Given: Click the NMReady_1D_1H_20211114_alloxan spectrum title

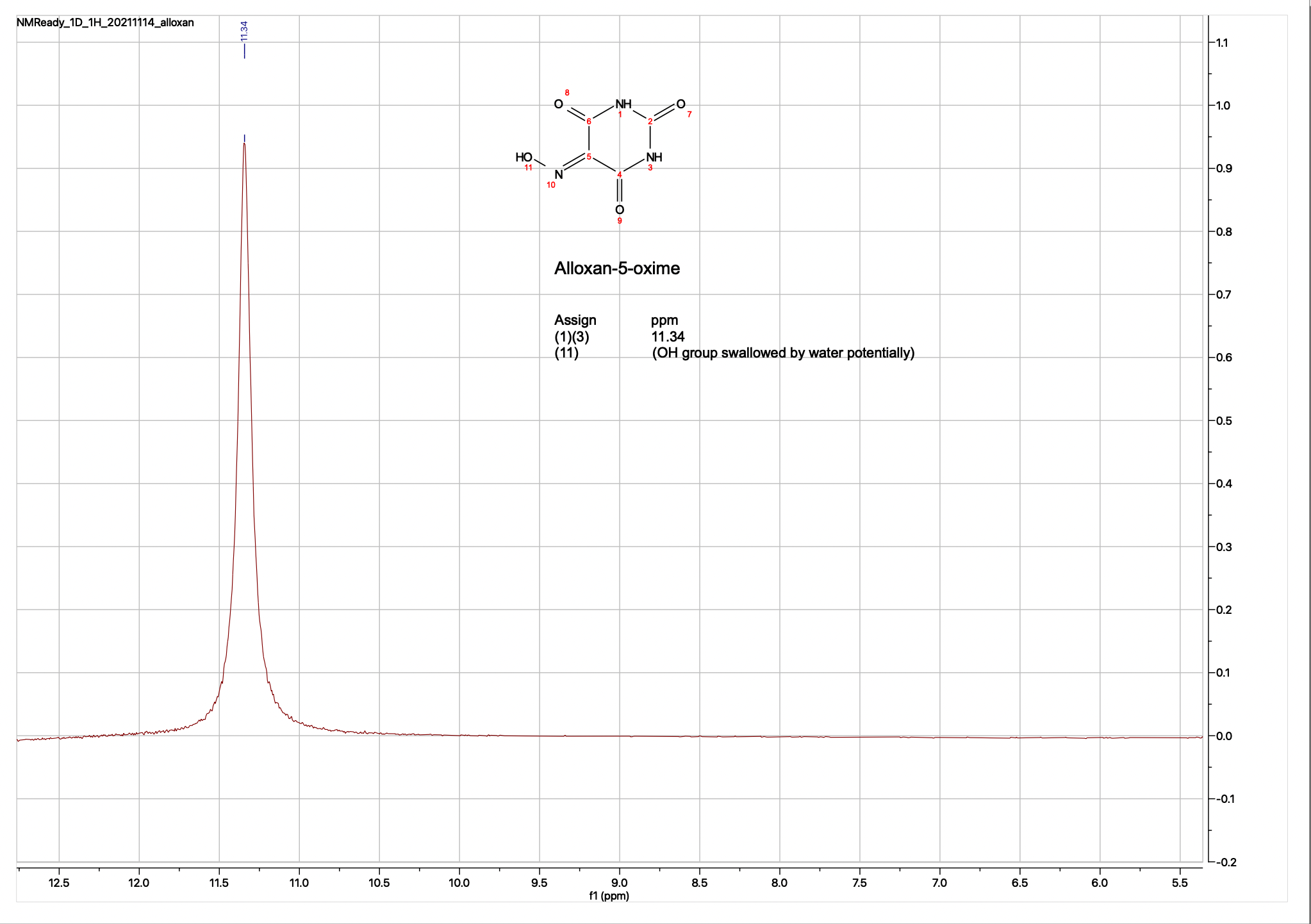Looking at the screenshot, I should pyautogui.click(x=105, y=22).
